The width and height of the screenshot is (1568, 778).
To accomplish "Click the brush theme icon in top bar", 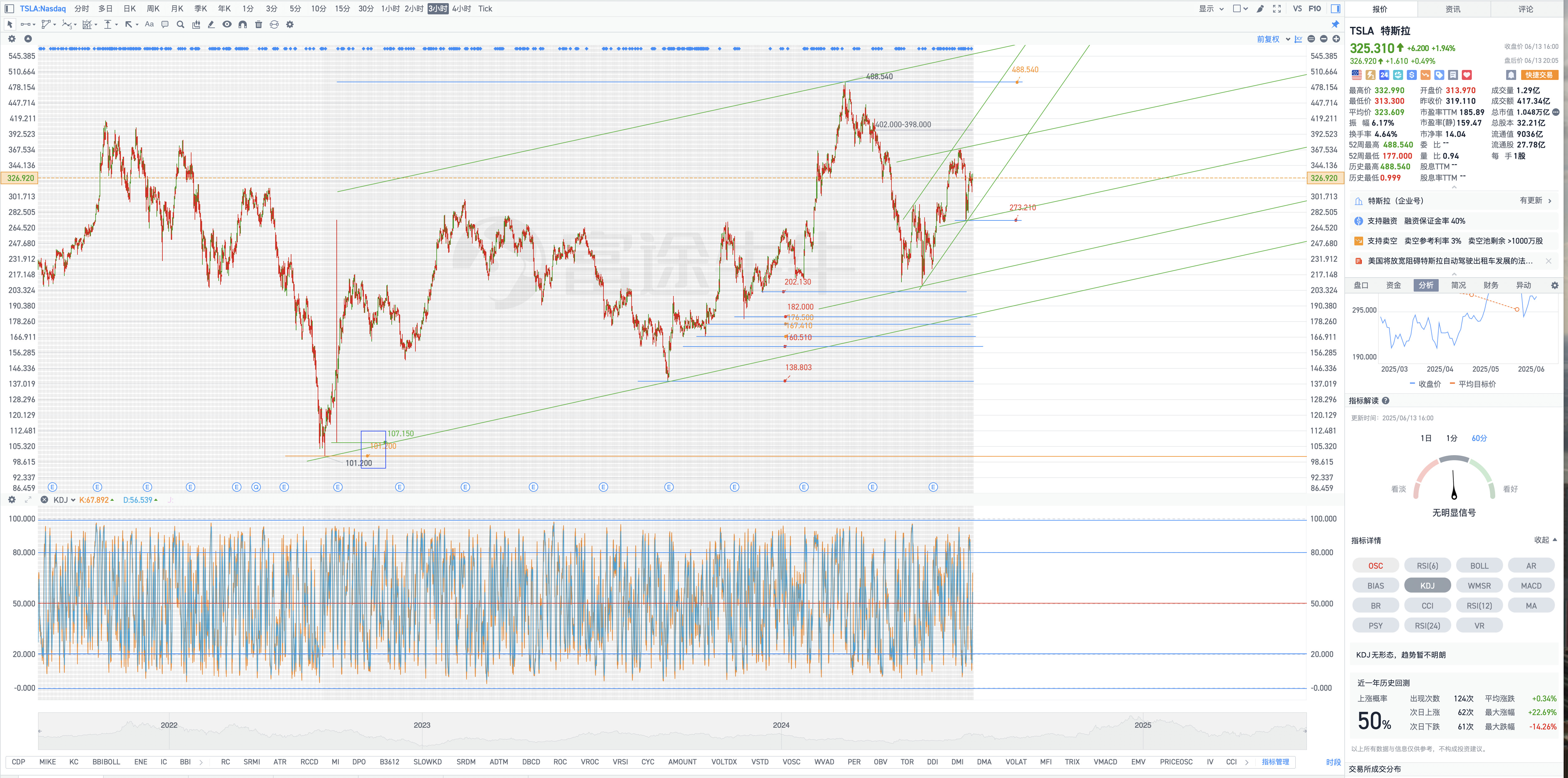I will click(1260, 8).
